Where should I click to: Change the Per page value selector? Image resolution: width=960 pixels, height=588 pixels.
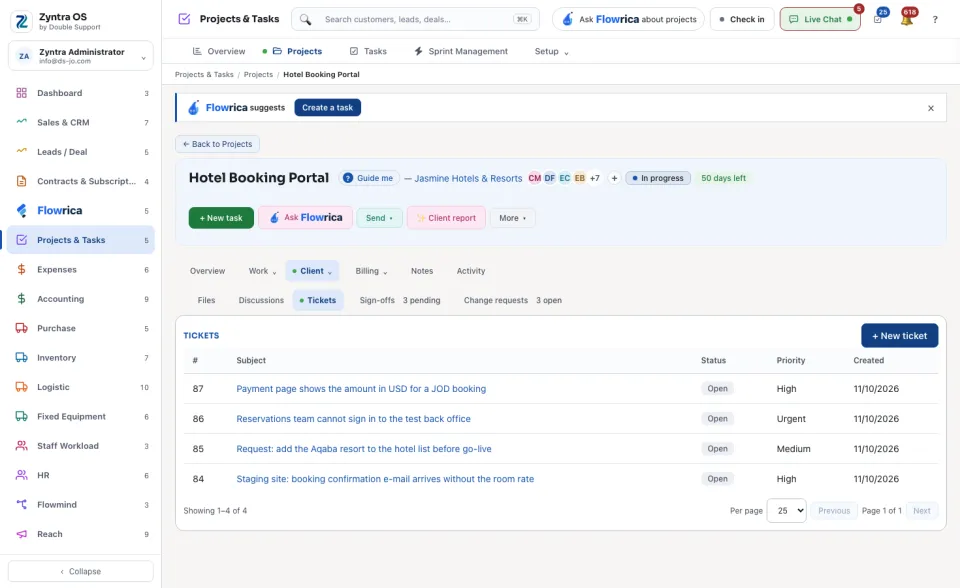787,510
